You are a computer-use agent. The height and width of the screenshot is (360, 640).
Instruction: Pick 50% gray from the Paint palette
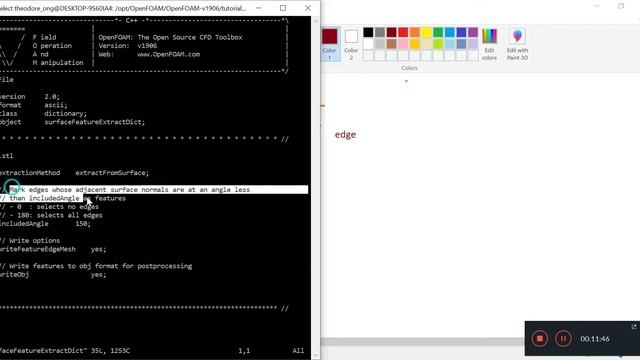(x=380, y=32)
